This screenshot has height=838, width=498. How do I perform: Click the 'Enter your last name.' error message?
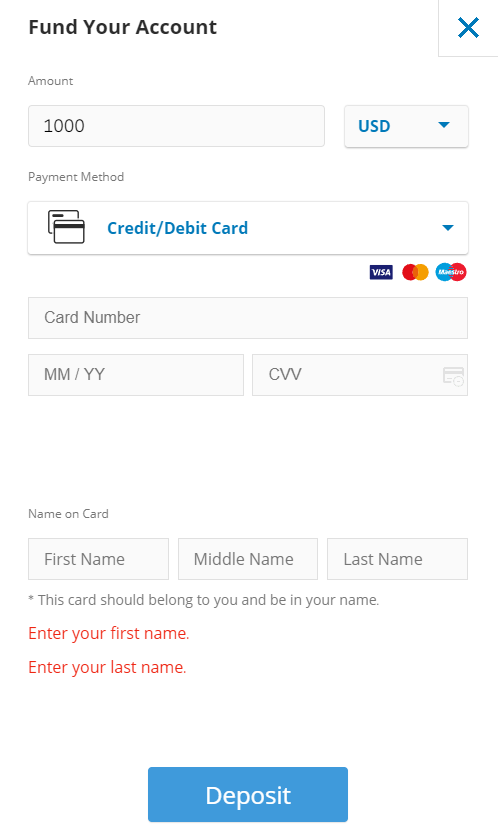[x=107, y=668]
